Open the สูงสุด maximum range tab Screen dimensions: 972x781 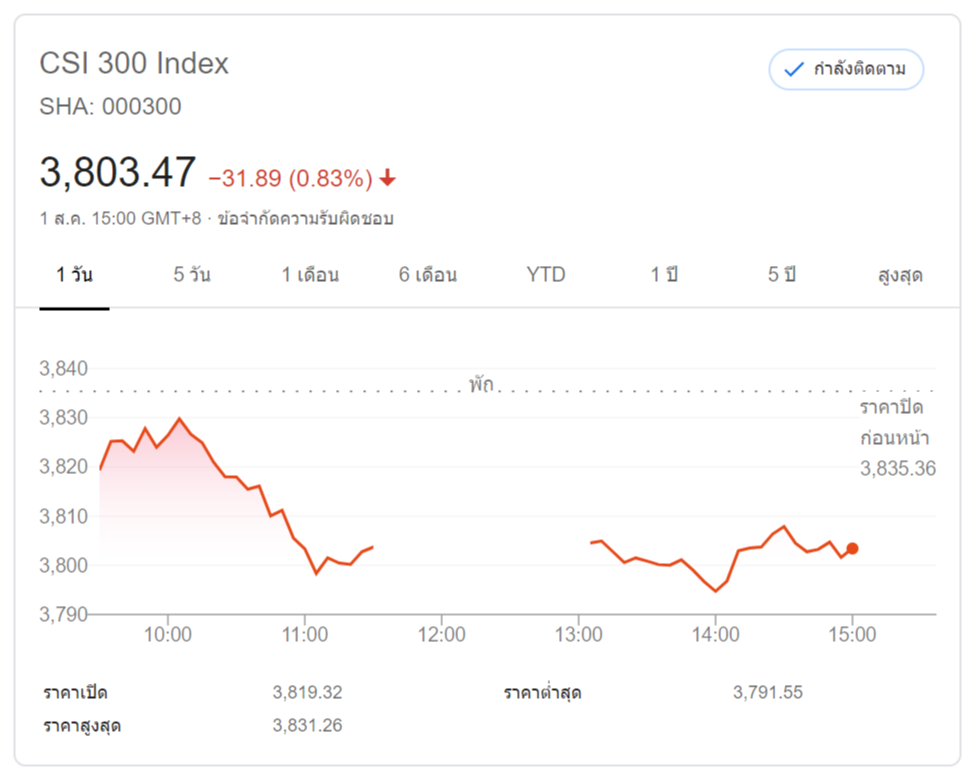click(x=898, y=275)
